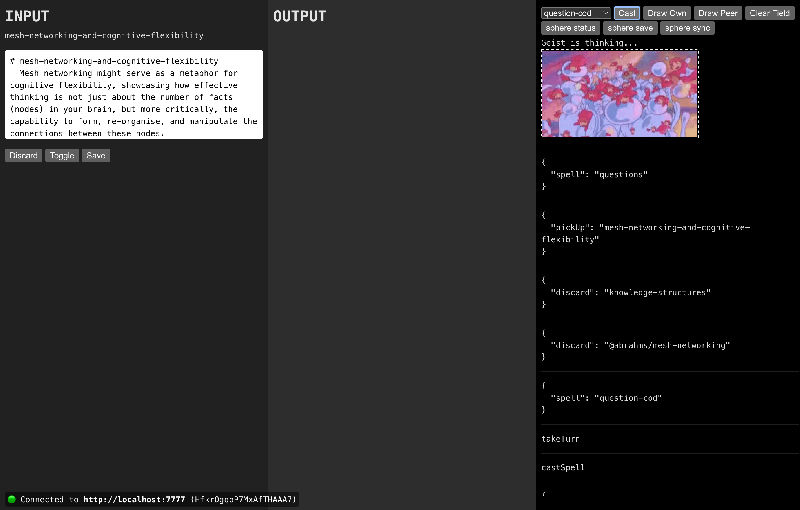
Task: Select the discard knowledge-structures log entry
Action: (630, 292)
